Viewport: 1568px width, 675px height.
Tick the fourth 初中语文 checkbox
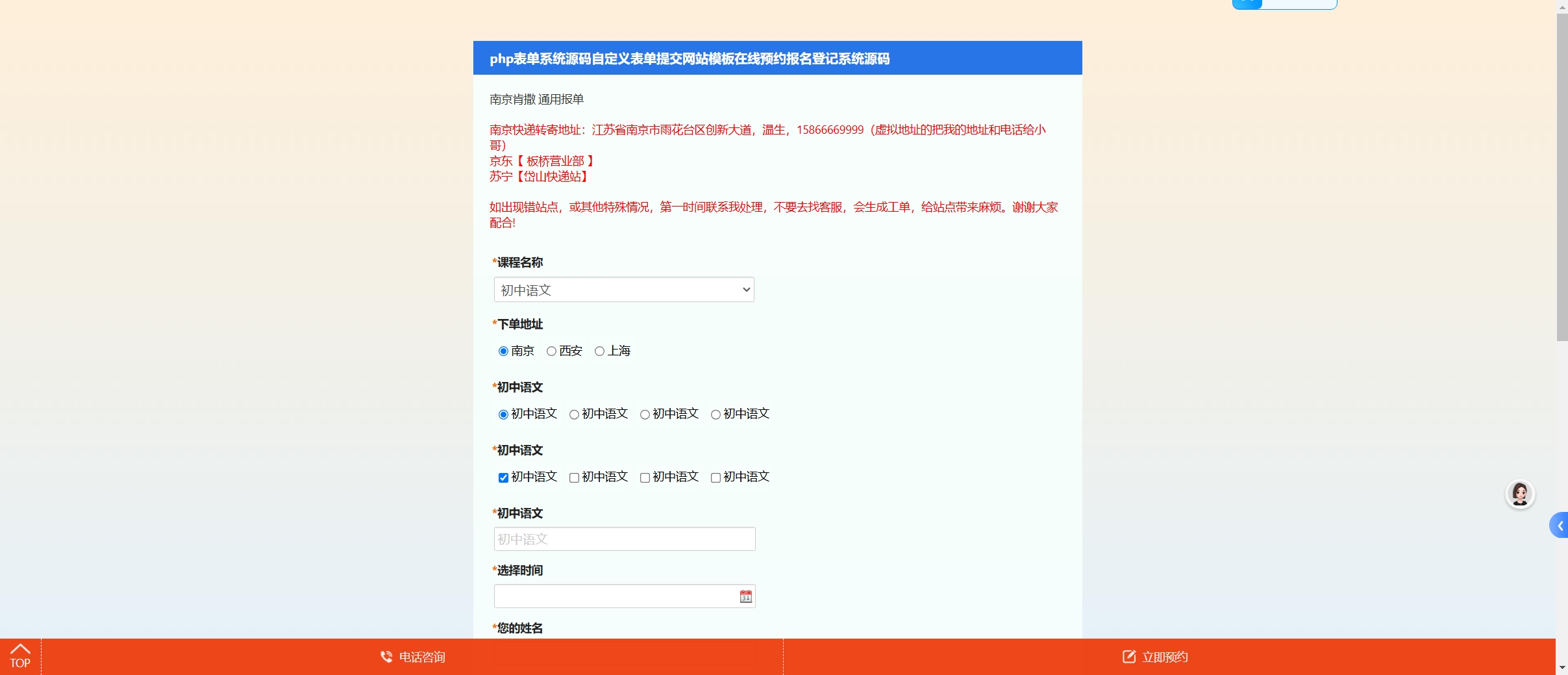[x=716, y=478]
